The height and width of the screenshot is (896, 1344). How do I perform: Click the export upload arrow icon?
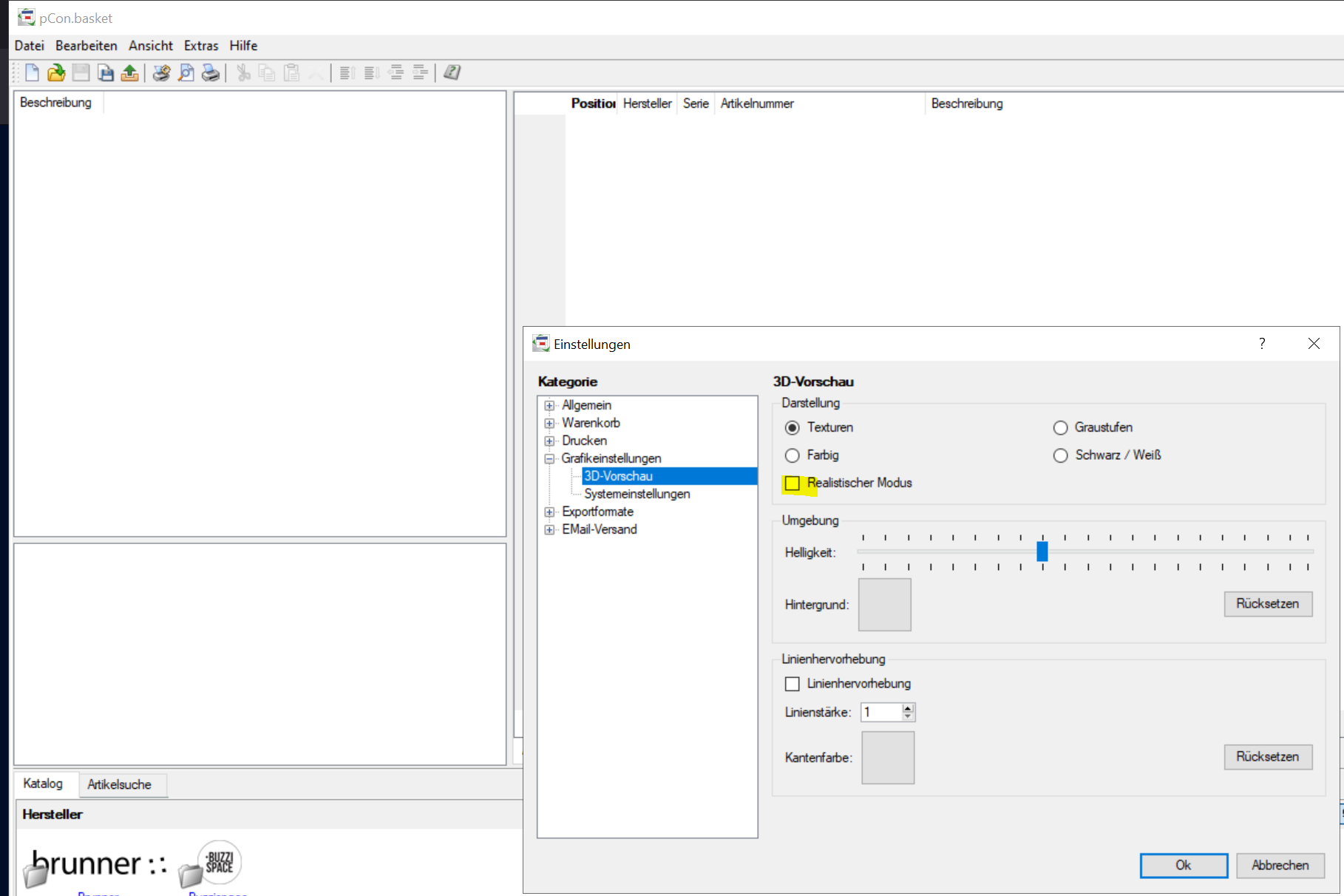130,72
